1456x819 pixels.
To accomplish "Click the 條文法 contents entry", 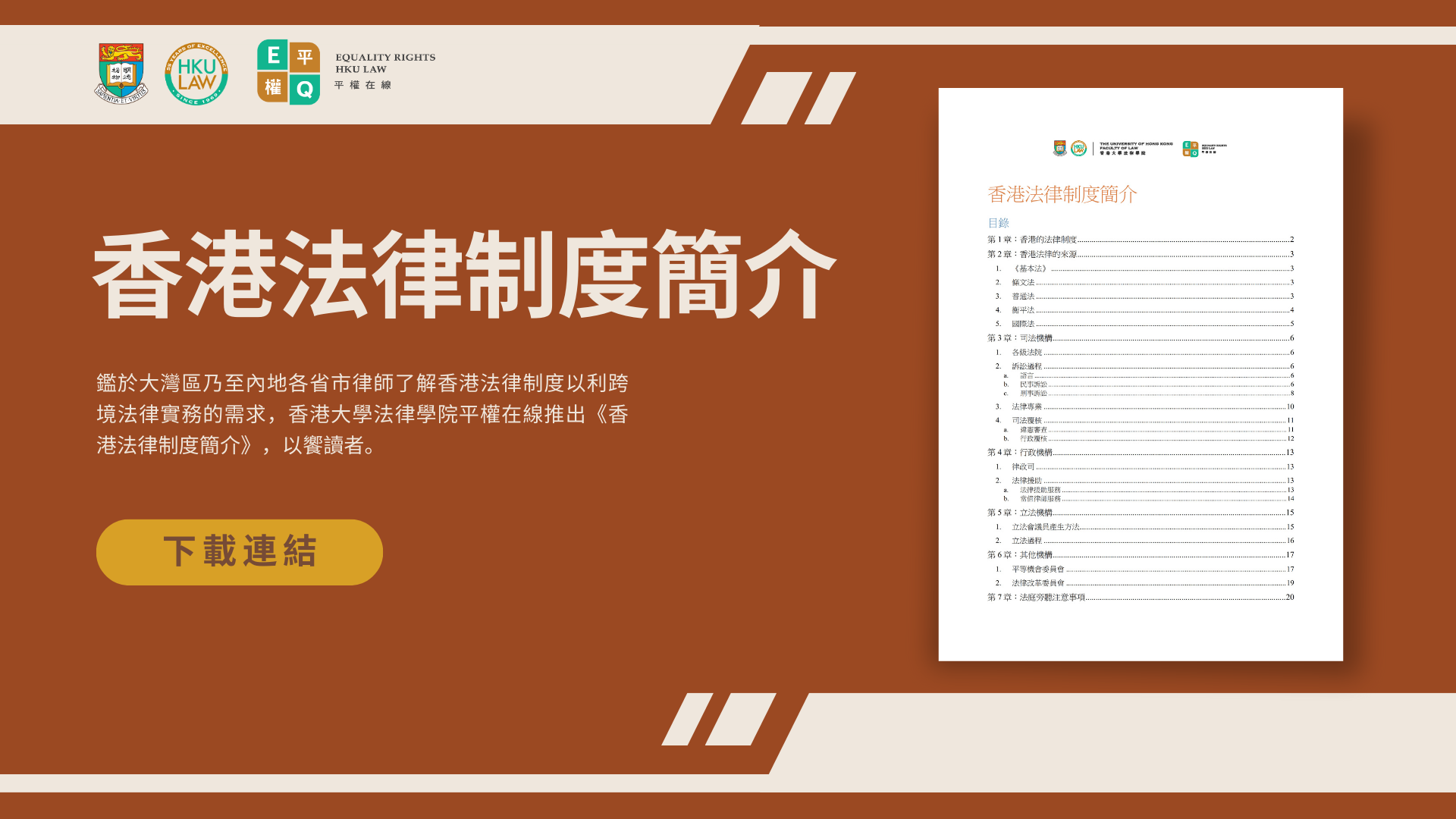I will click(1144, 282).
